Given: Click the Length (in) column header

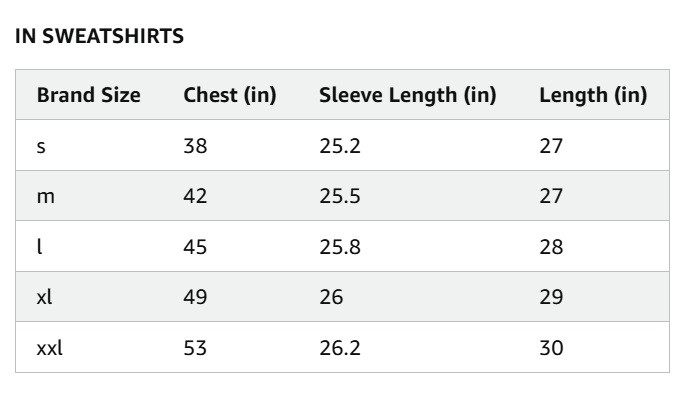Looking at the screenshot, I should coord(593,95).
